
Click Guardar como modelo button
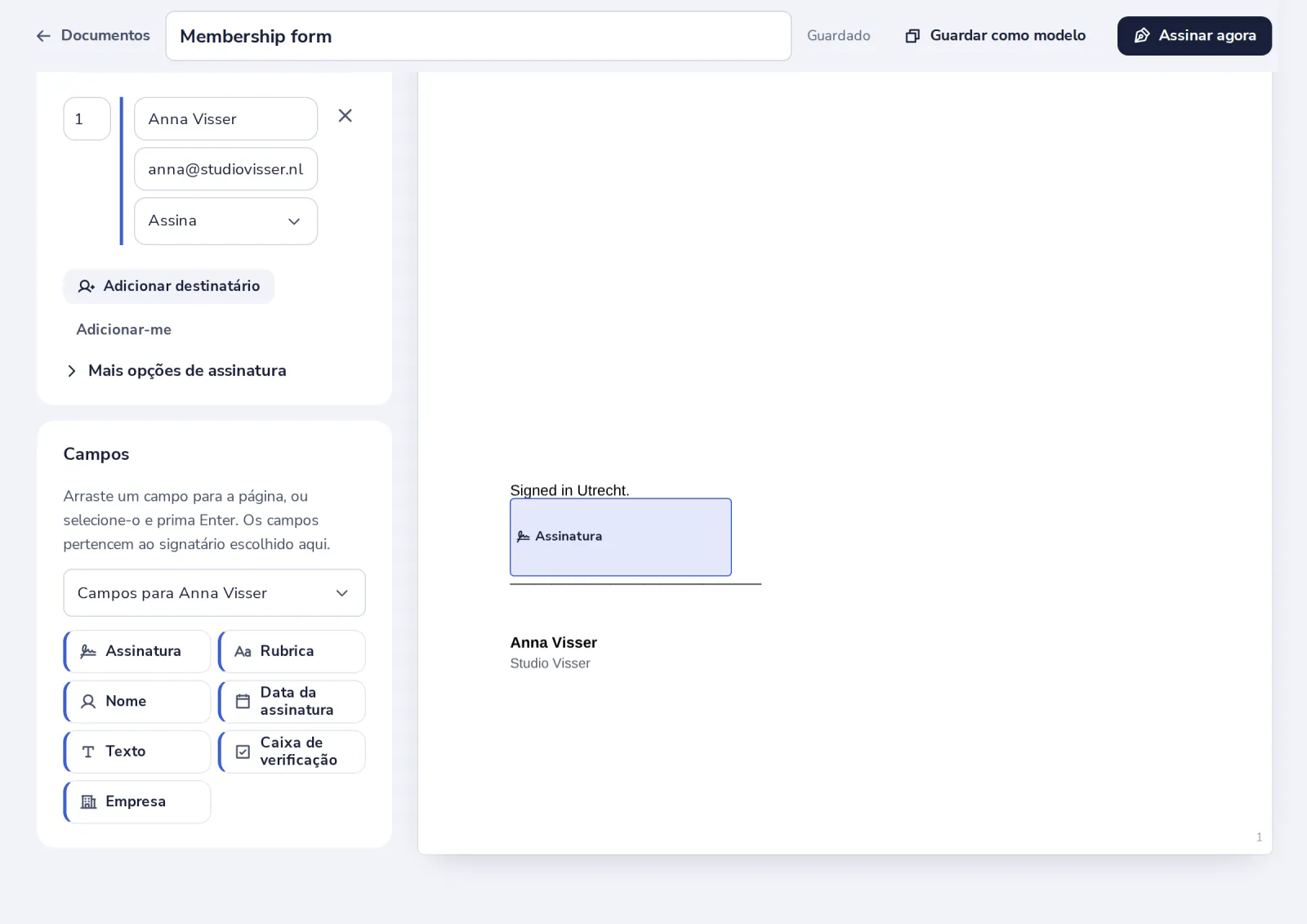pos(996,35)
